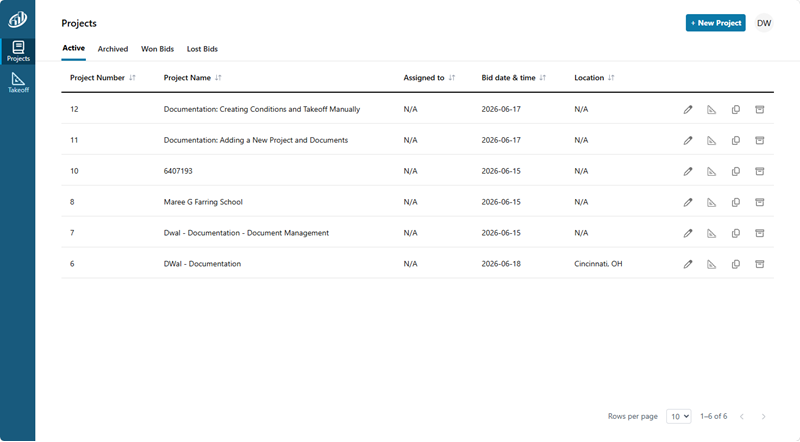The height and width of the screenshot is (442, 800).
Task: Click the '1–6 of 6' page count
Action: [x=713, y=416]
